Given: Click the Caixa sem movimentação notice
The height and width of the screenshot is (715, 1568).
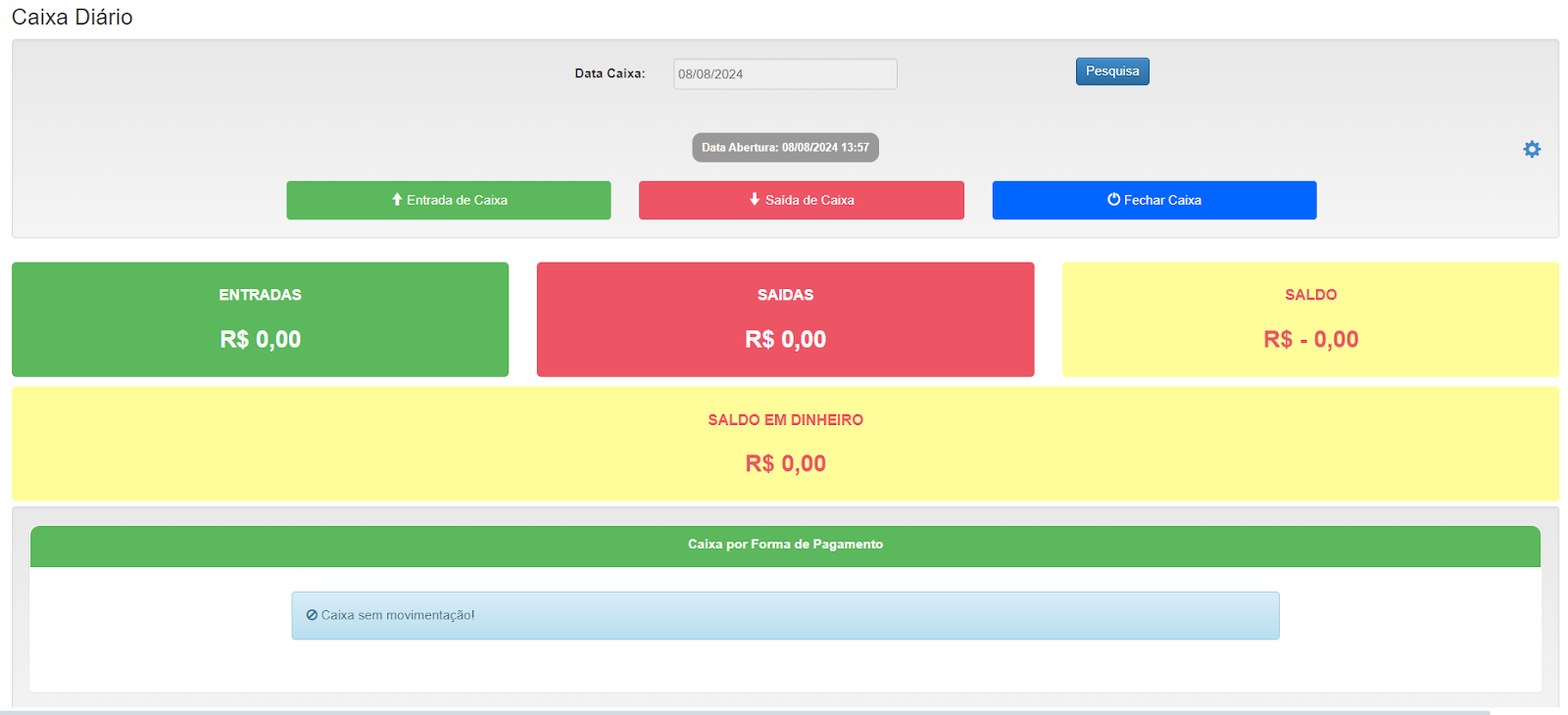Looking at the screenshot, I should pos(785,616).
